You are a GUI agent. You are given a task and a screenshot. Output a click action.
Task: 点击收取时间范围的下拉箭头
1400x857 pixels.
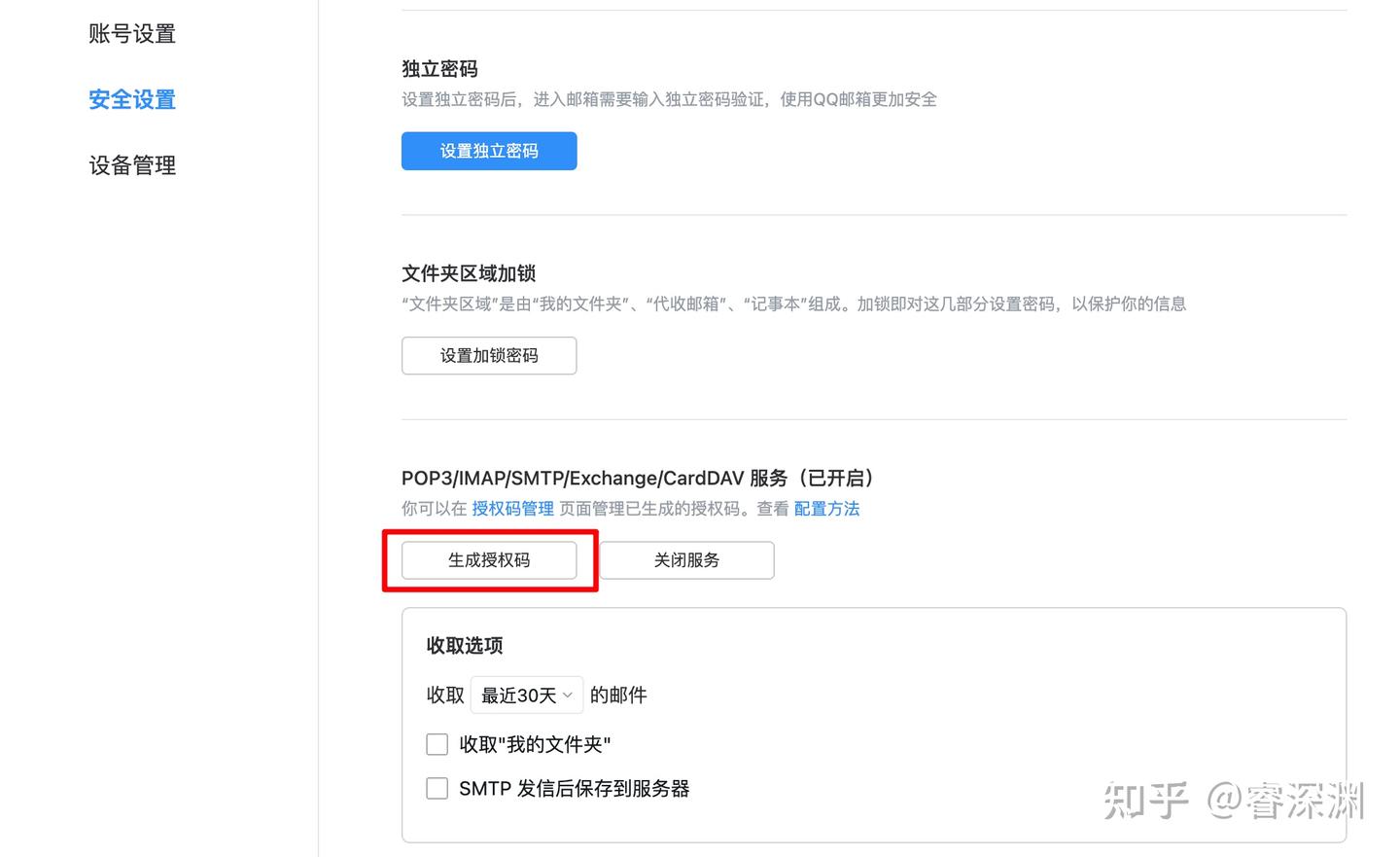(567, 695)
